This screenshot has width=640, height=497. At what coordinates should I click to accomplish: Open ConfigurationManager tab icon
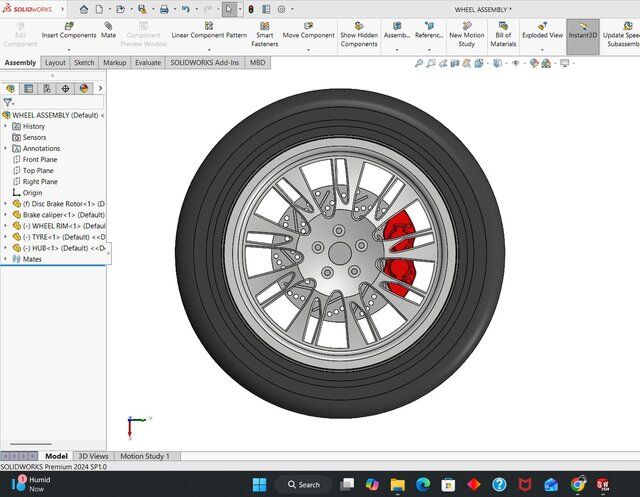click(47, 88)
